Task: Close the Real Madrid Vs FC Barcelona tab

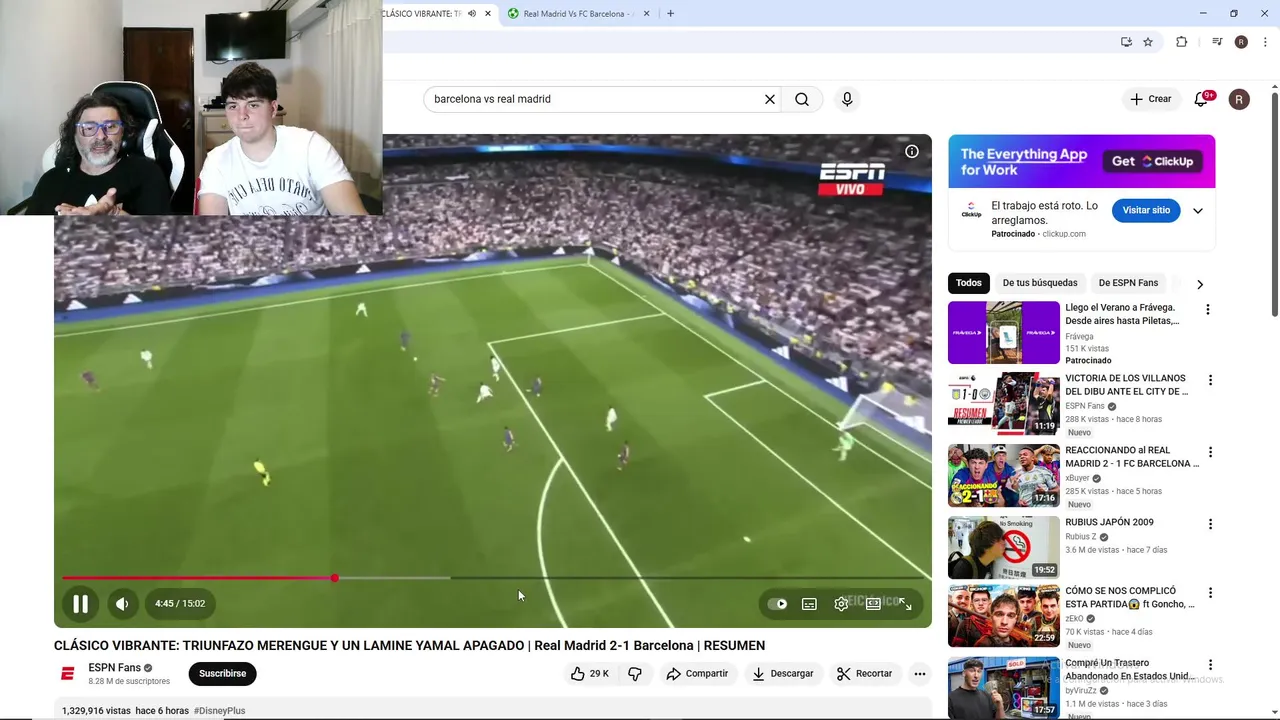Action: [646, 14]
